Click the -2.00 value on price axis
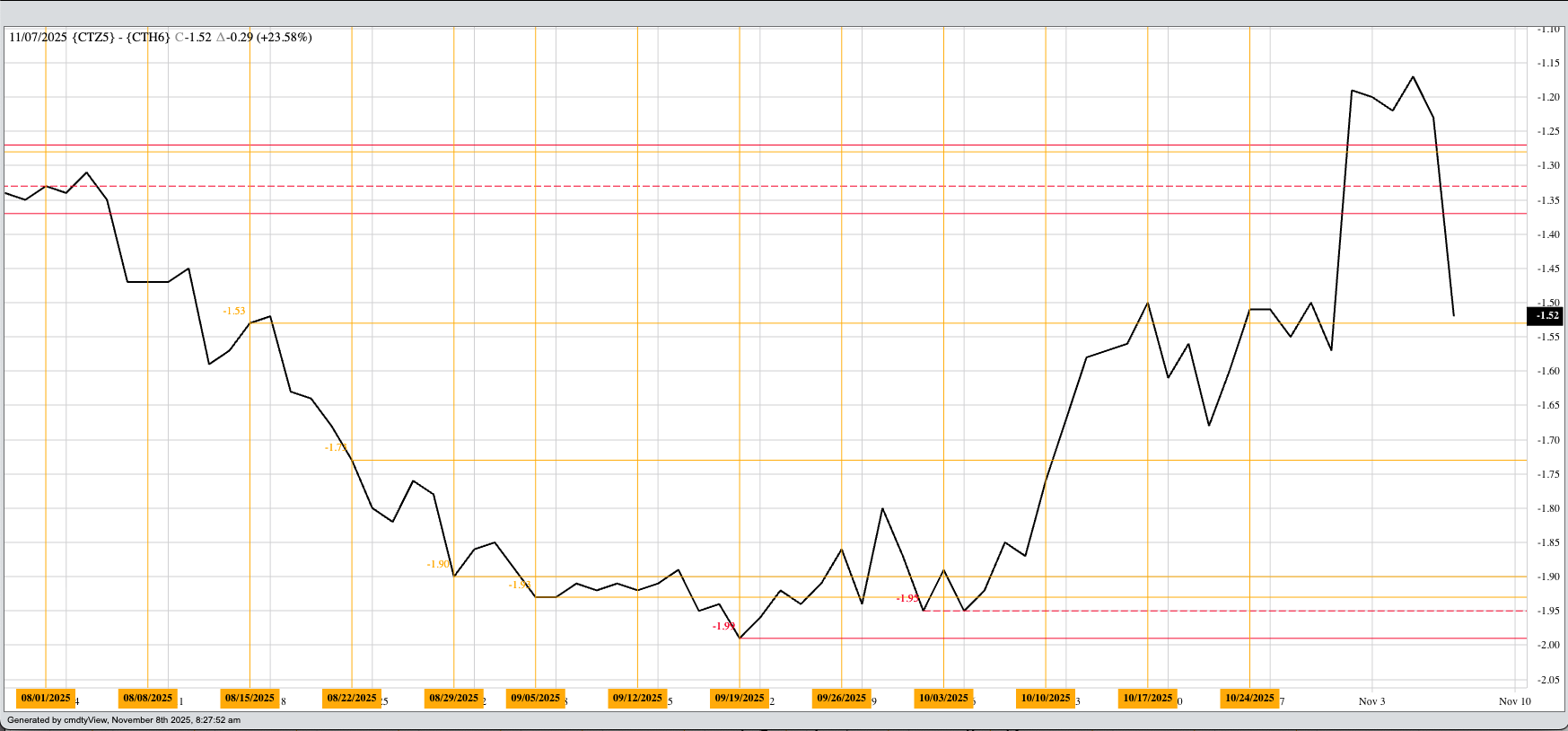Viewport: 1568px width, 731px height. point(1548,645)
